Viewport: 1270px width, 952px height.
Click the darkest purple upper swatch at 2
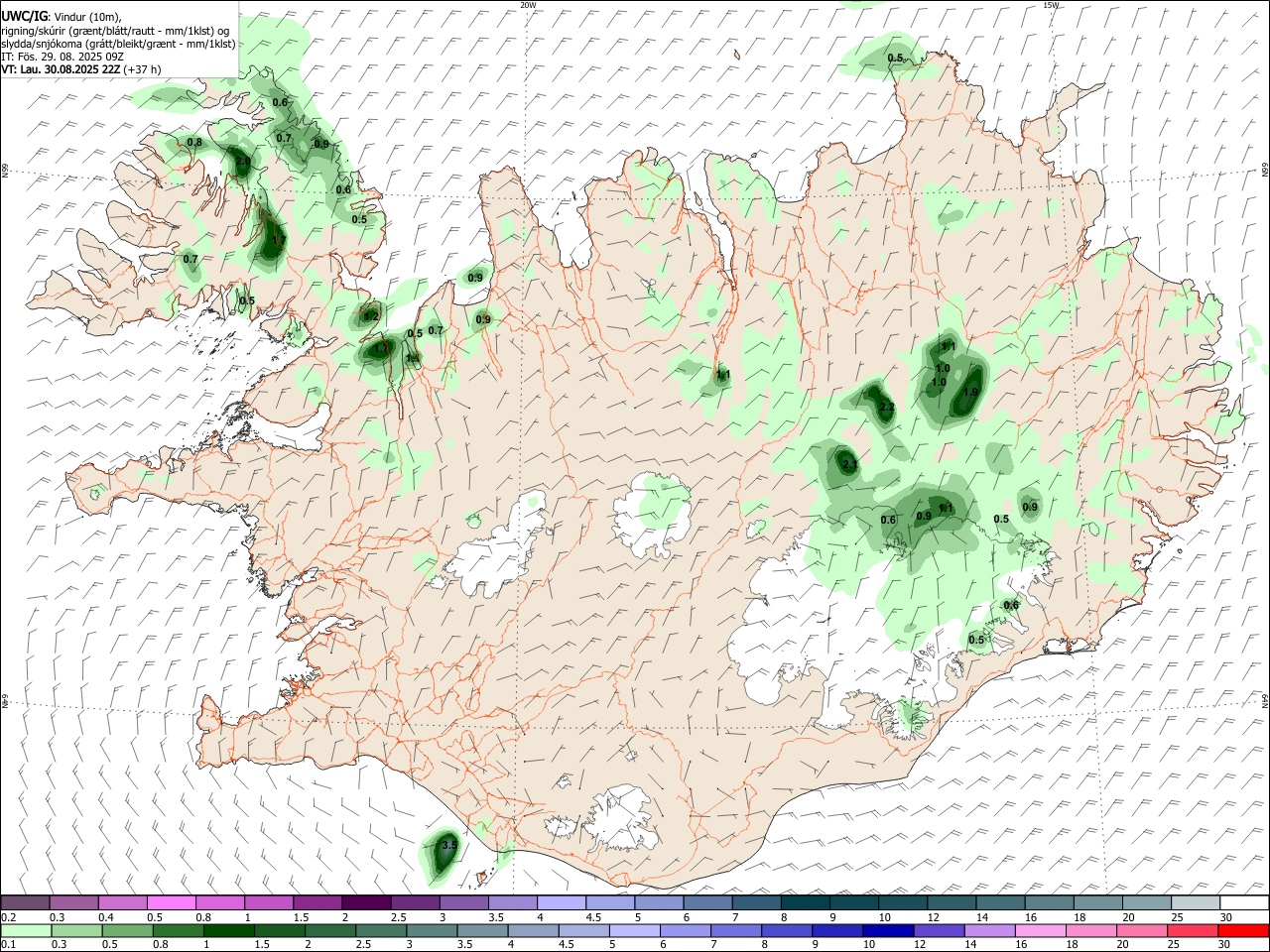pos(365,902)
